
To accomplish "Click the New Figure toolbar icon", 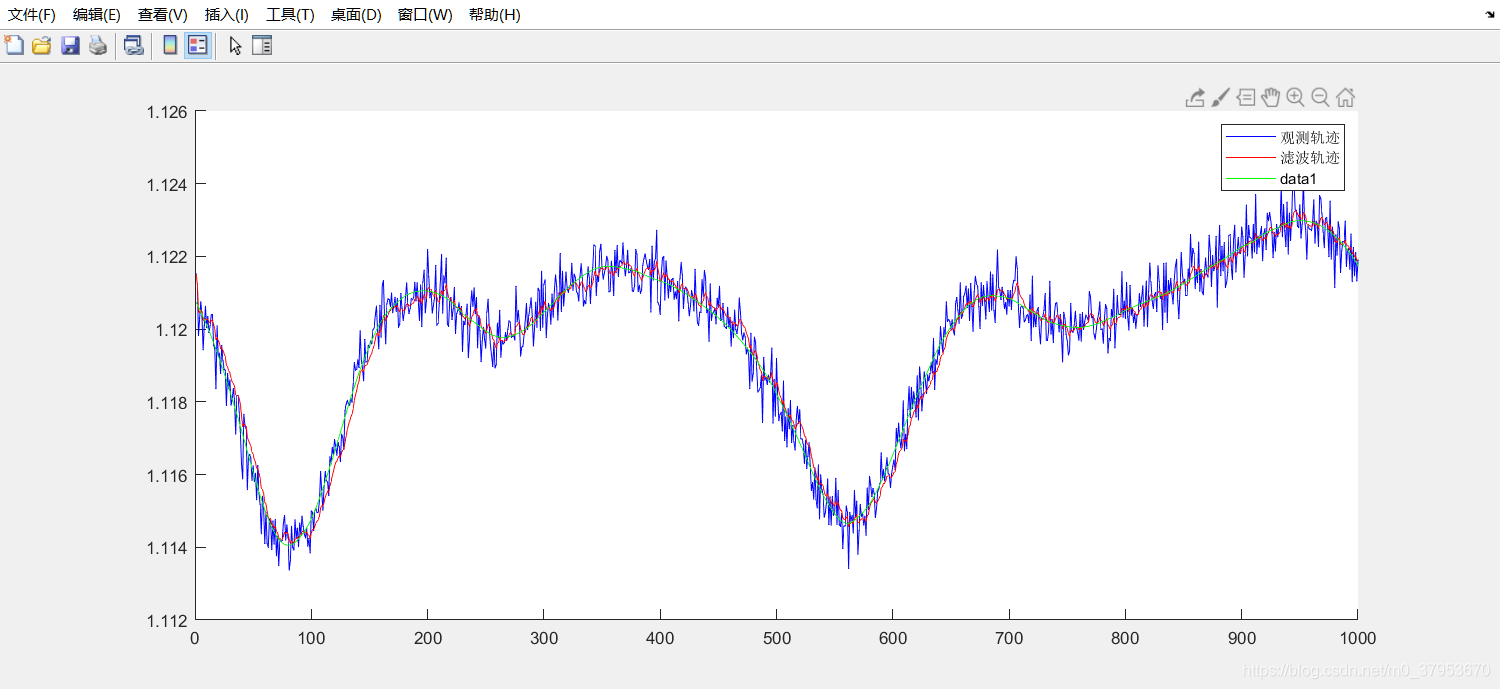I will (x=14, y=45).
